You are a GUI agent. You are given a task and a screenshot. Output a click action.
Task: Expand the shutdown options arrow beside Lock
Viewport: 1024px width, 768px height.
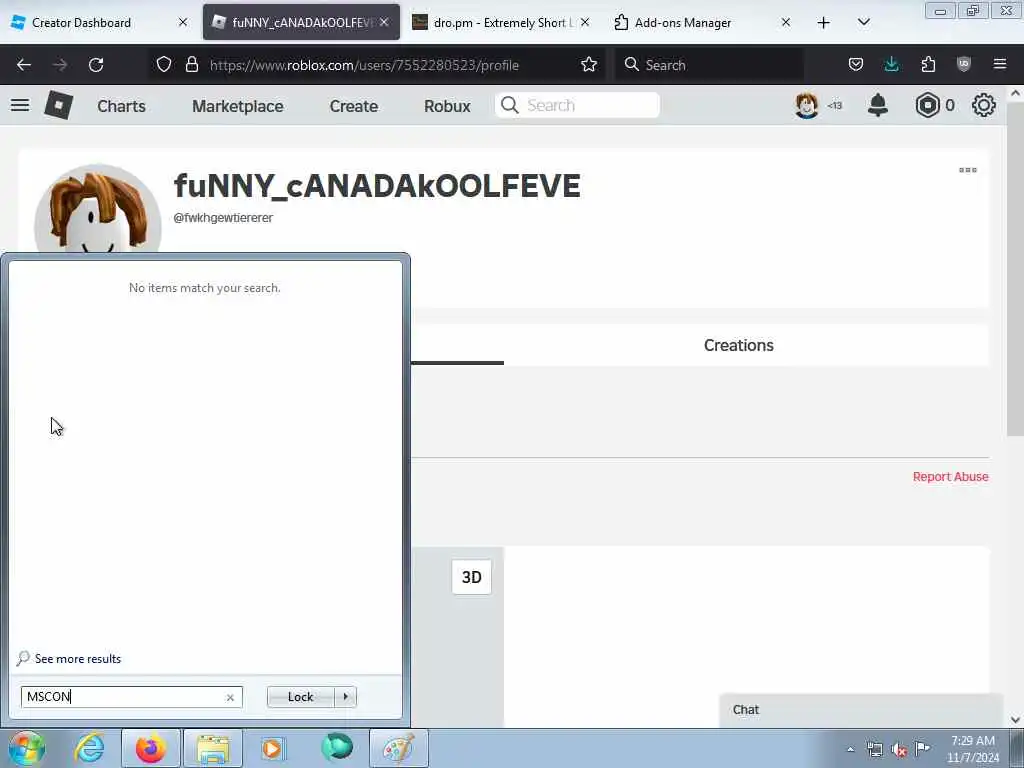tap(345, 697)
